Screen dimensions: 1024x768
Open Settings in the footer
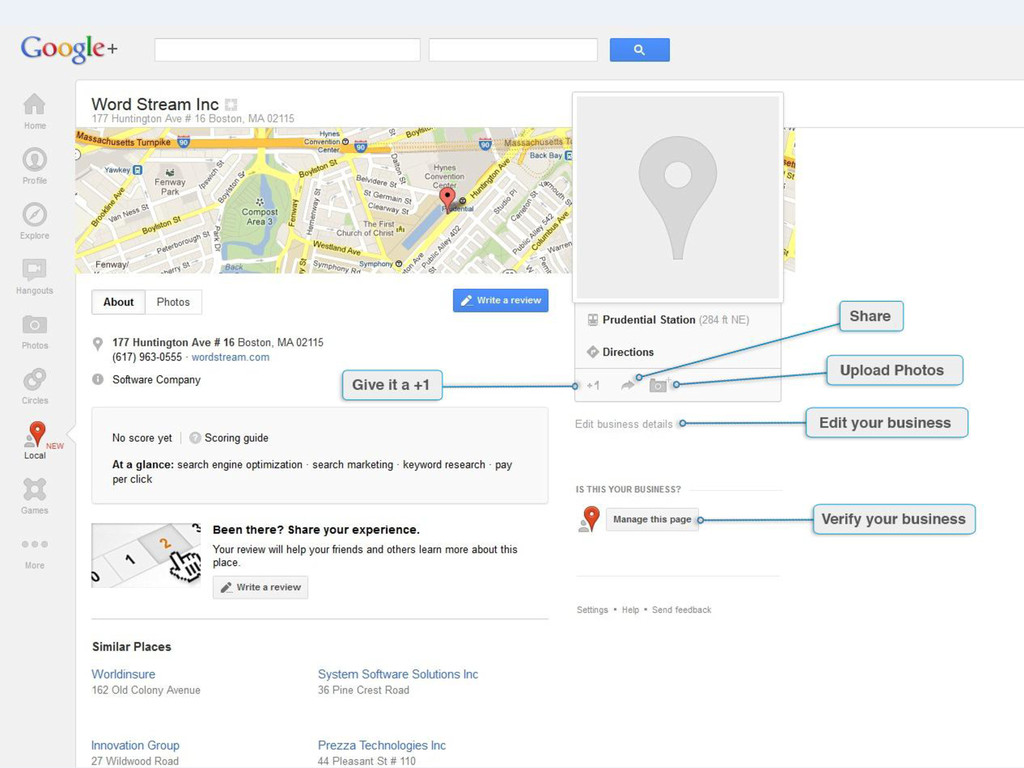[592, 610]
